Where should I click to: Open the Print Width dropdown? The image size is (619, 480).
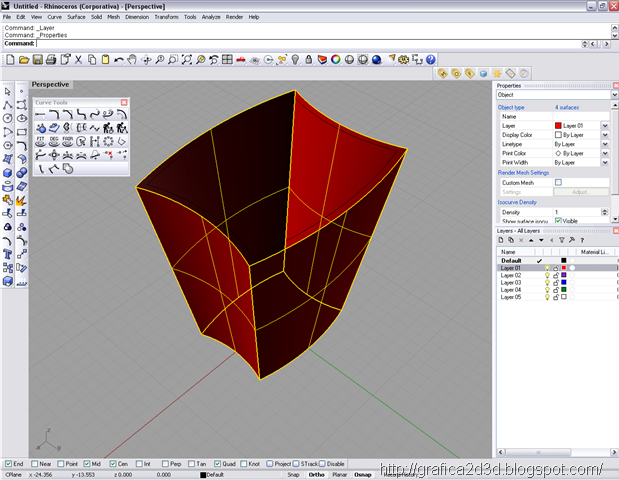point(605,162)
